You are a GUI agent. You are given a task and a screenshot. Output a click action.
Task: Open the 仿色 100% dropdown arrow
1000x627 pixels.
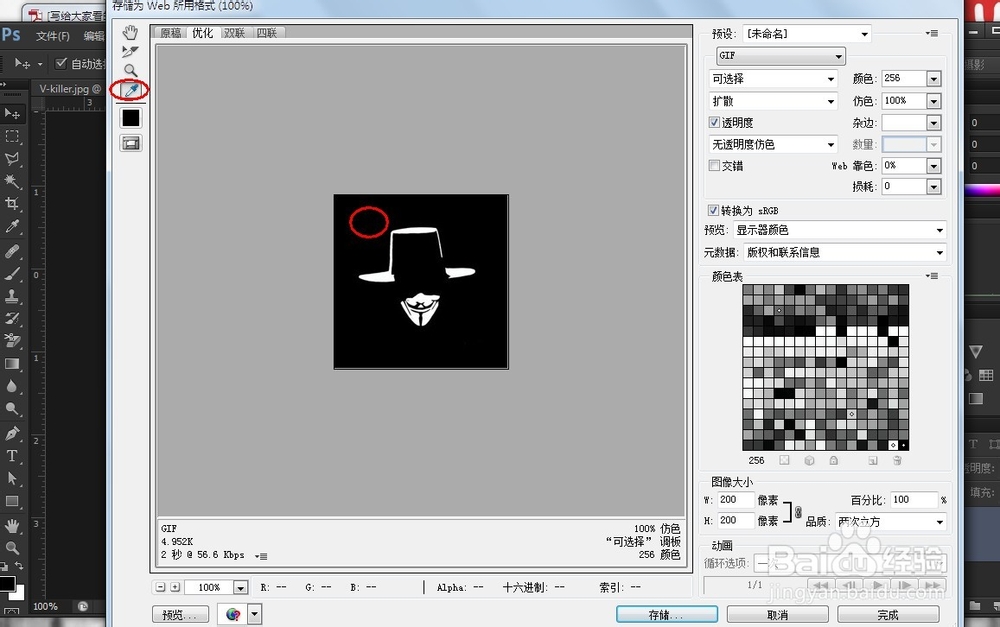click(934, 101)
